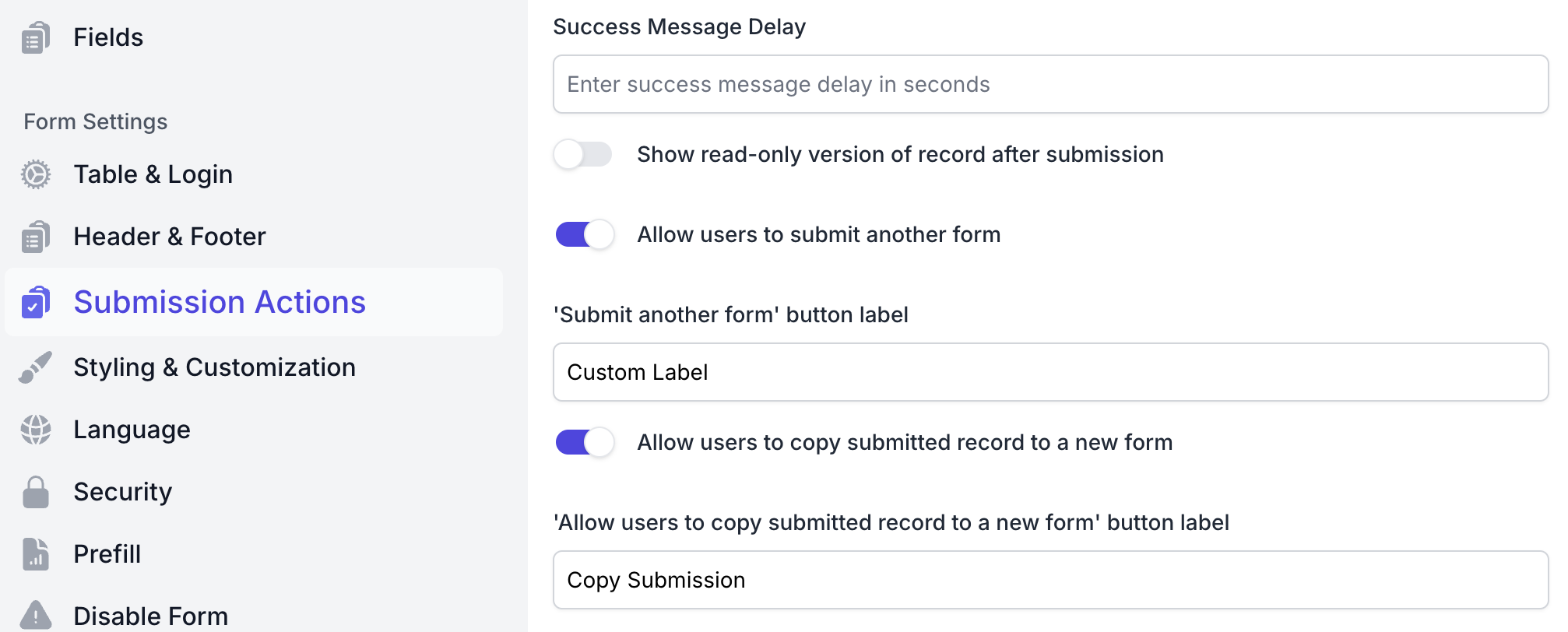
Task: Click the Styling & Customization brush icon
Action: pyautogui.click(x=36, y=367)
